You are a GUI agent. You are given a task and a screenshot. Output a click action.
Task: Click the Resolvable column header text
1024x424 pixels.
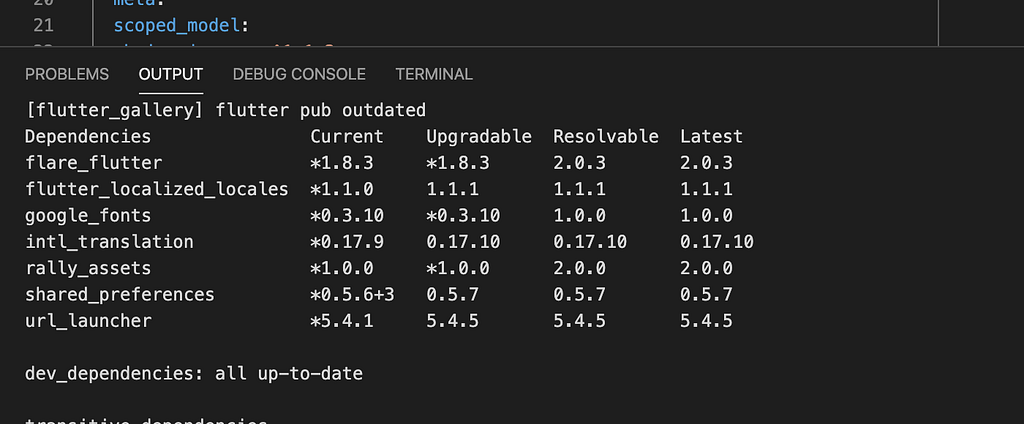click(606, 136)
